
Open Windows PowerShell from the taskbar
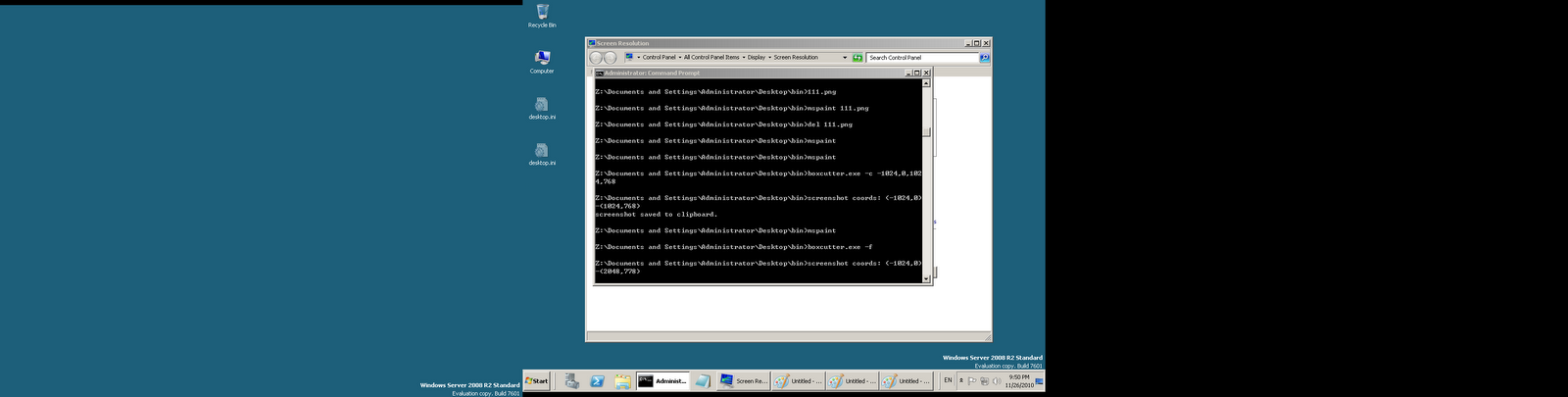click(597, 381)
